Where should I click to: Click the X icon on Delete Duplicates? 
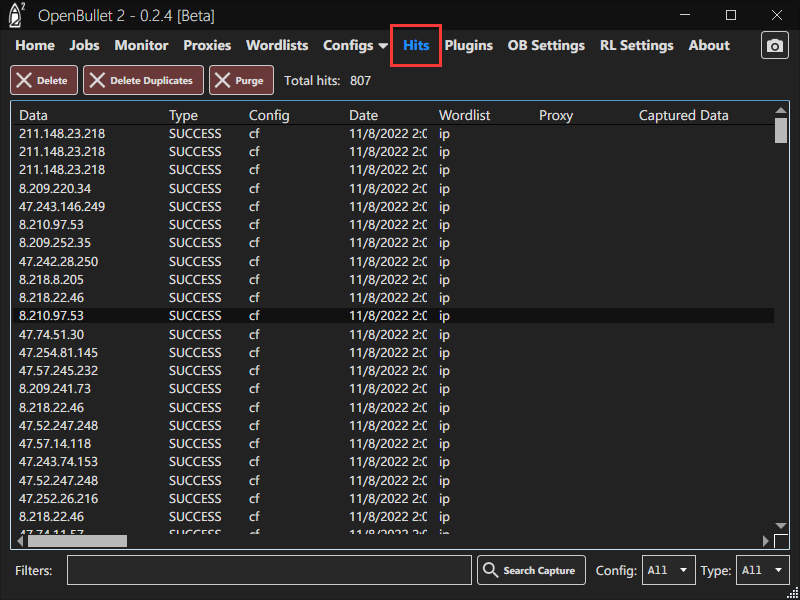(x=97, y=81)
